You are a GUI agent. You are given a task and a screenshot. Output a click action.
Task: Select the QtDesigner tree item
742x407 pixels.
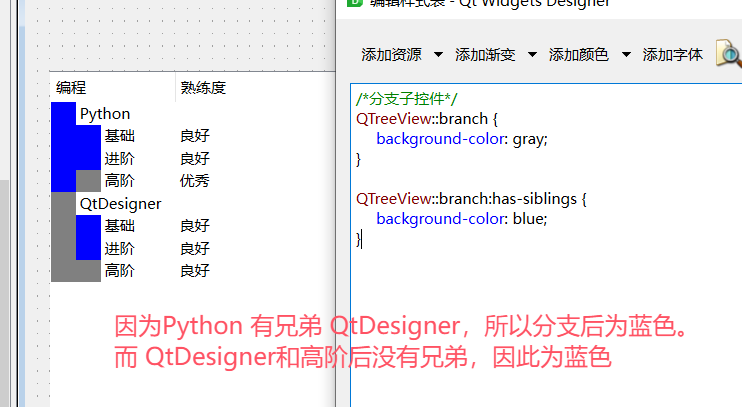coord(121,204)
